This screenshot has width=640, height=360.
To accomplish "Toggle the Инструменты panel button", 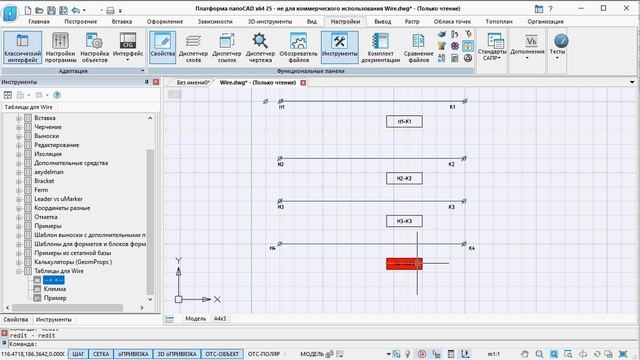I will (340, 47).
